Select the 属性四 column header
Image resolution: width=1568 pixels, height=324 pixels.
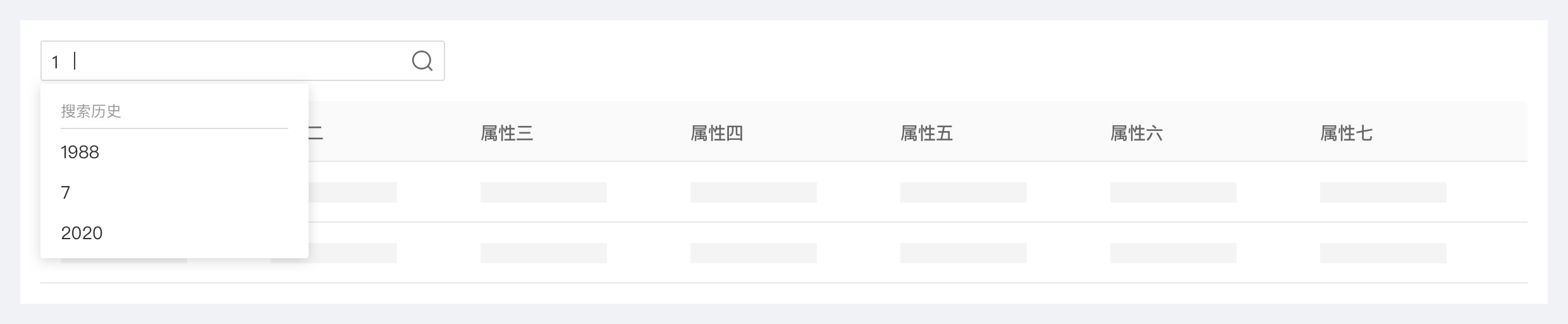[x=716, y=134]
